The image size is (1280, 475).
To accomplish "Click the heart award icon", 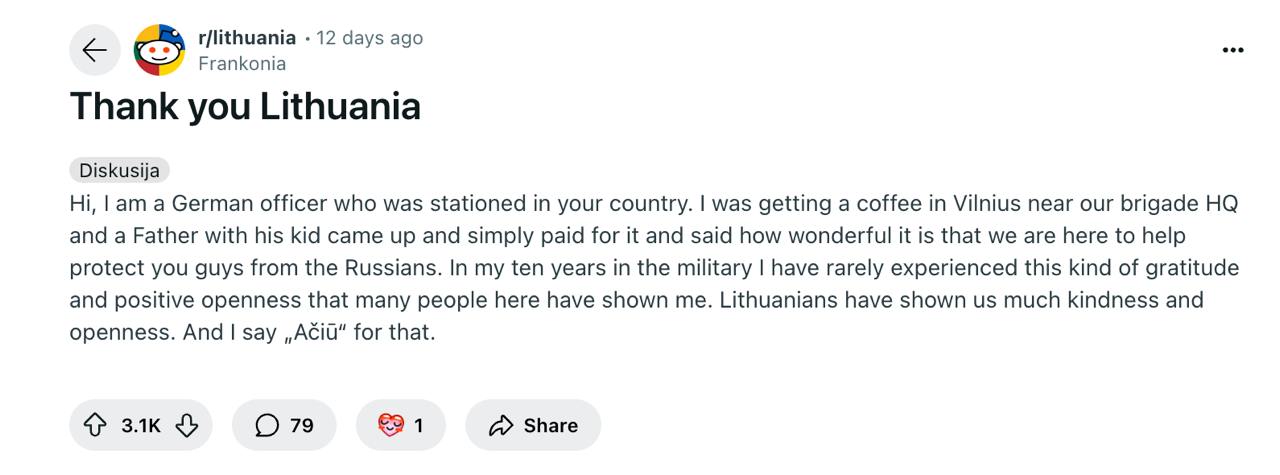I will tap(390, 426).
